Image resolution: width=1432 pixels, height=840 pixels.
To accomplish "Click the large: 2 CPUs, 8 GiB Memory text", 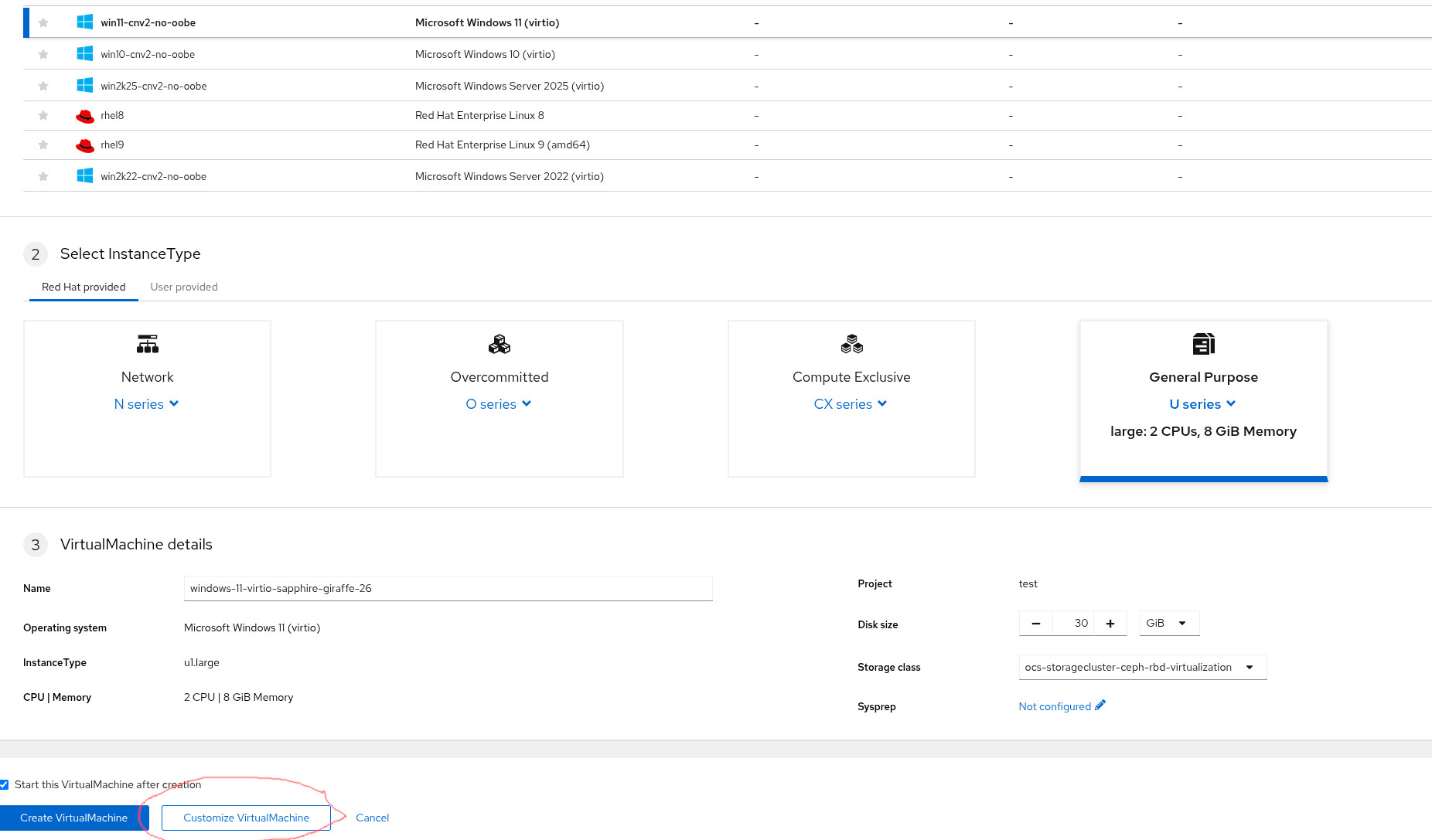I will (1204, 431).
